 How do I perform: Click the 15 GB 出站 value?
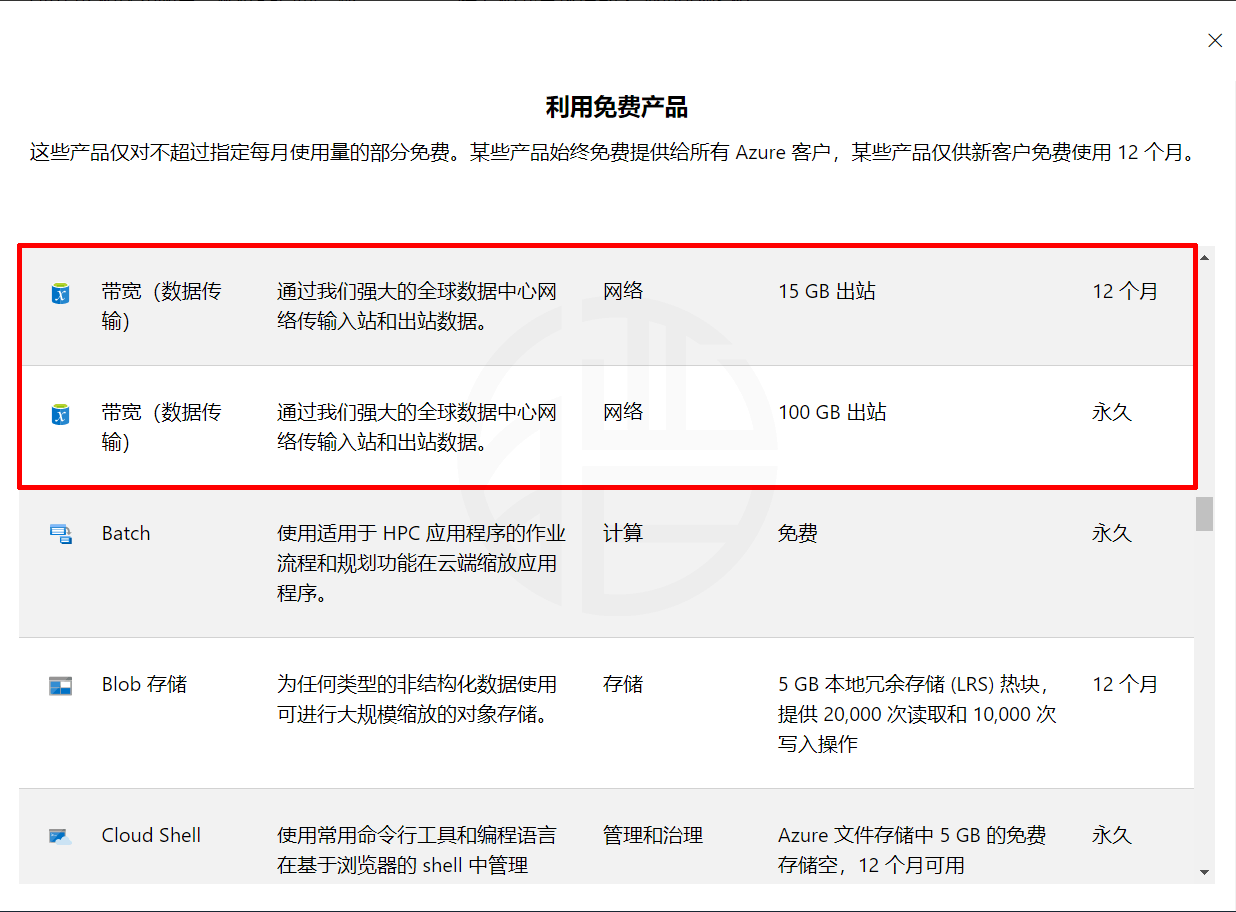827,291
